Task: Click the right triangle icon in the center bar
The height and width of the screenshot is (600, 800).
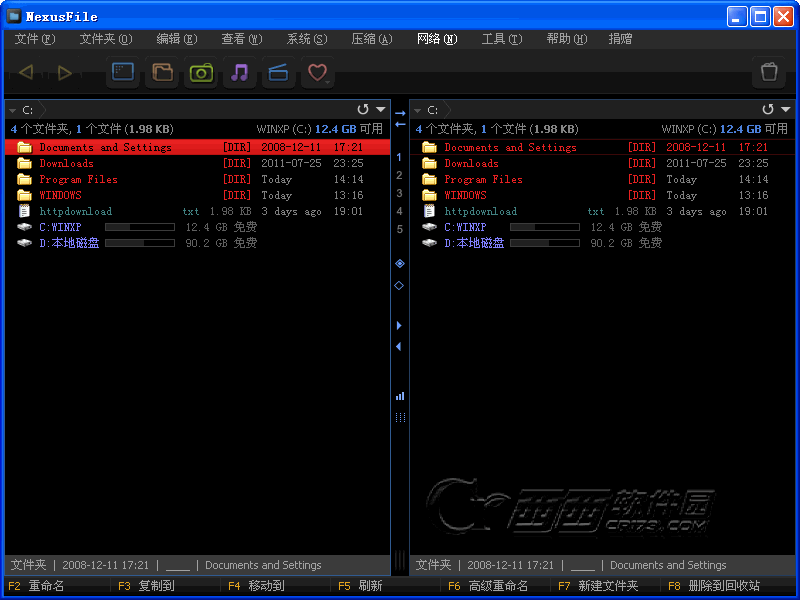Action: tap(399, 325)
